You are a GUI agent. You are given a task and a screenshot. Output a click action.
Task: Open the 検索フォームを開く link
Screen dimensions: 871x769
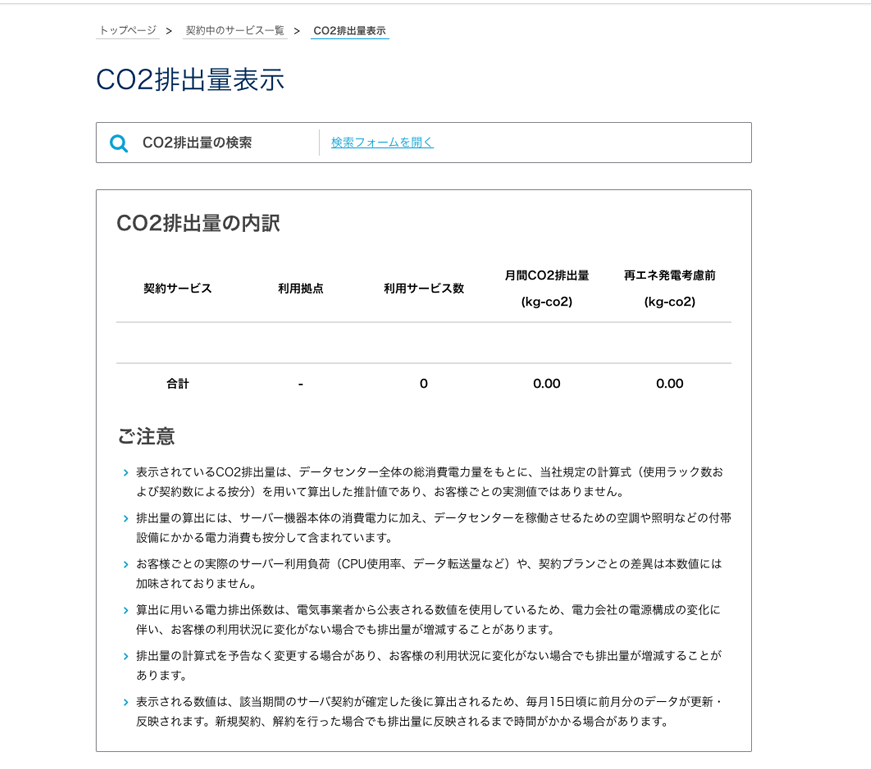[x=382, y=142]
